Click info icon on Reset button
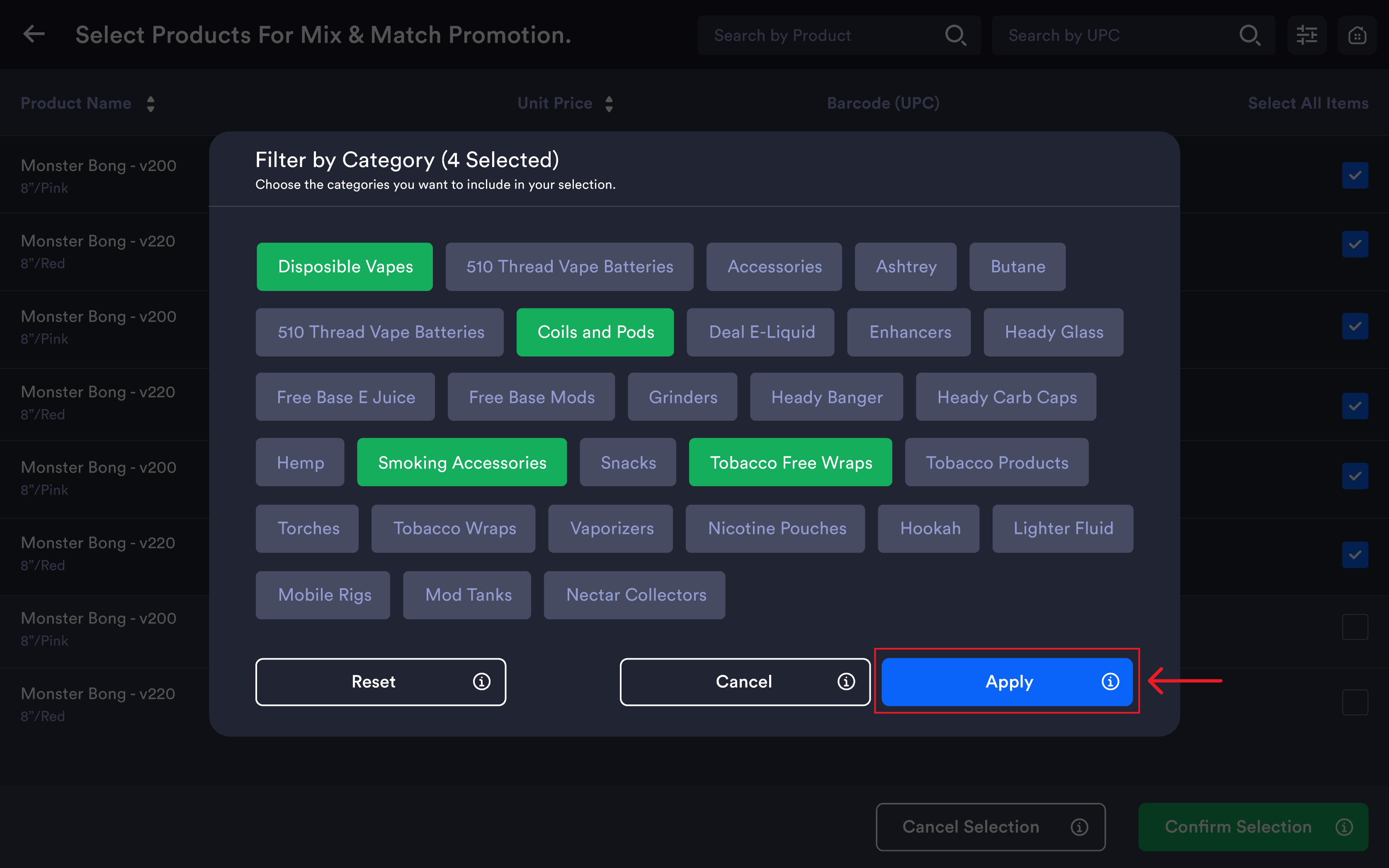 click(481, 681)
